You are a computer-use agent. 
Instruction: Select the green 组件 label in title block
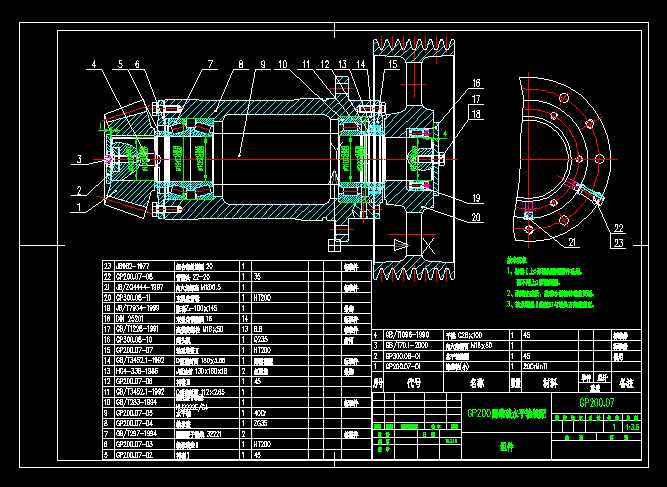point(506,447)
